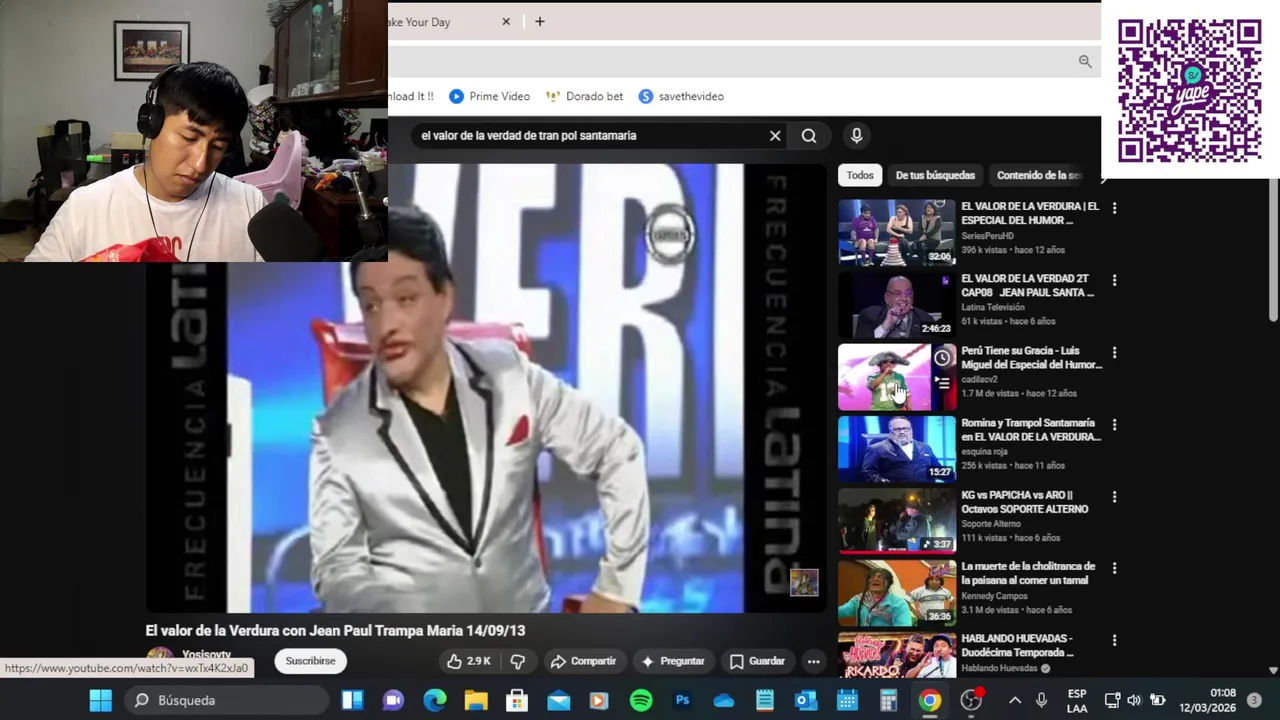Open options for EL VALOR DE LA VERDURA video
1280x720 pixels.
point(1114,208)
